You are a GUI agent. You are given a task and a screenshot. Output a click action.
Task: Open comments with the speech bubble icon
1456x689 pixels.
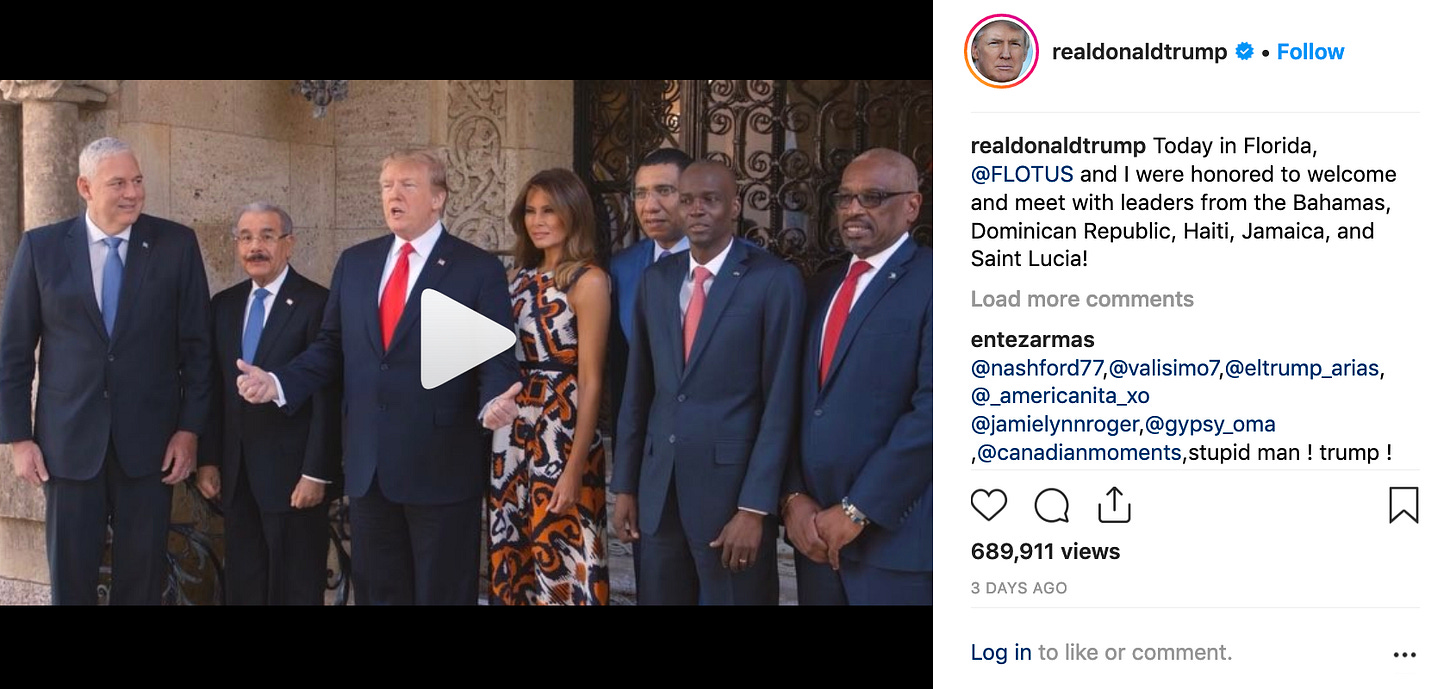(1051, 505)
